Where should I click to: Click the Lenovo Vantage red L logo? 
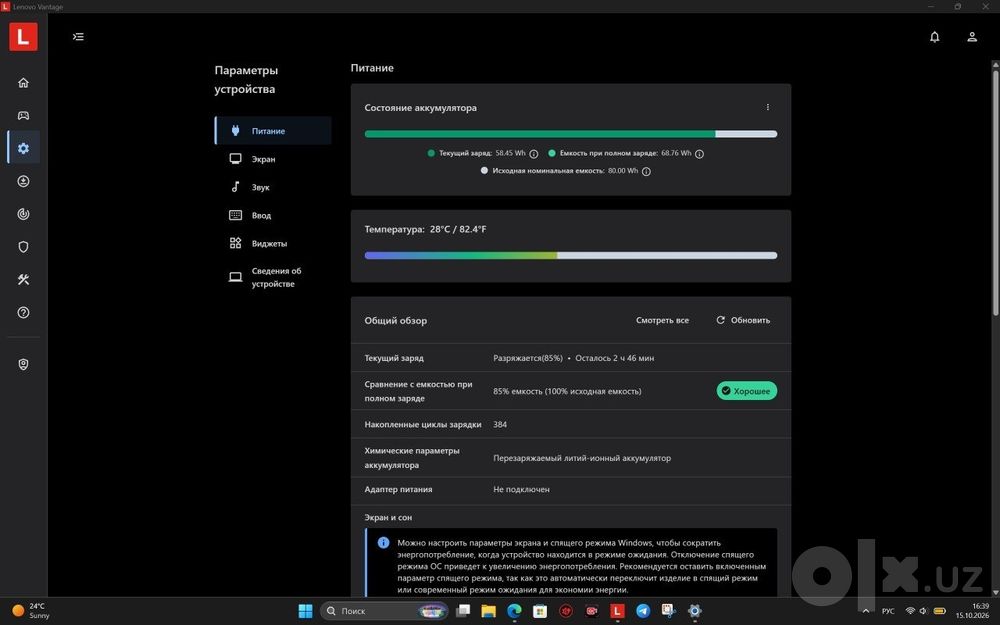click(23, 36)
